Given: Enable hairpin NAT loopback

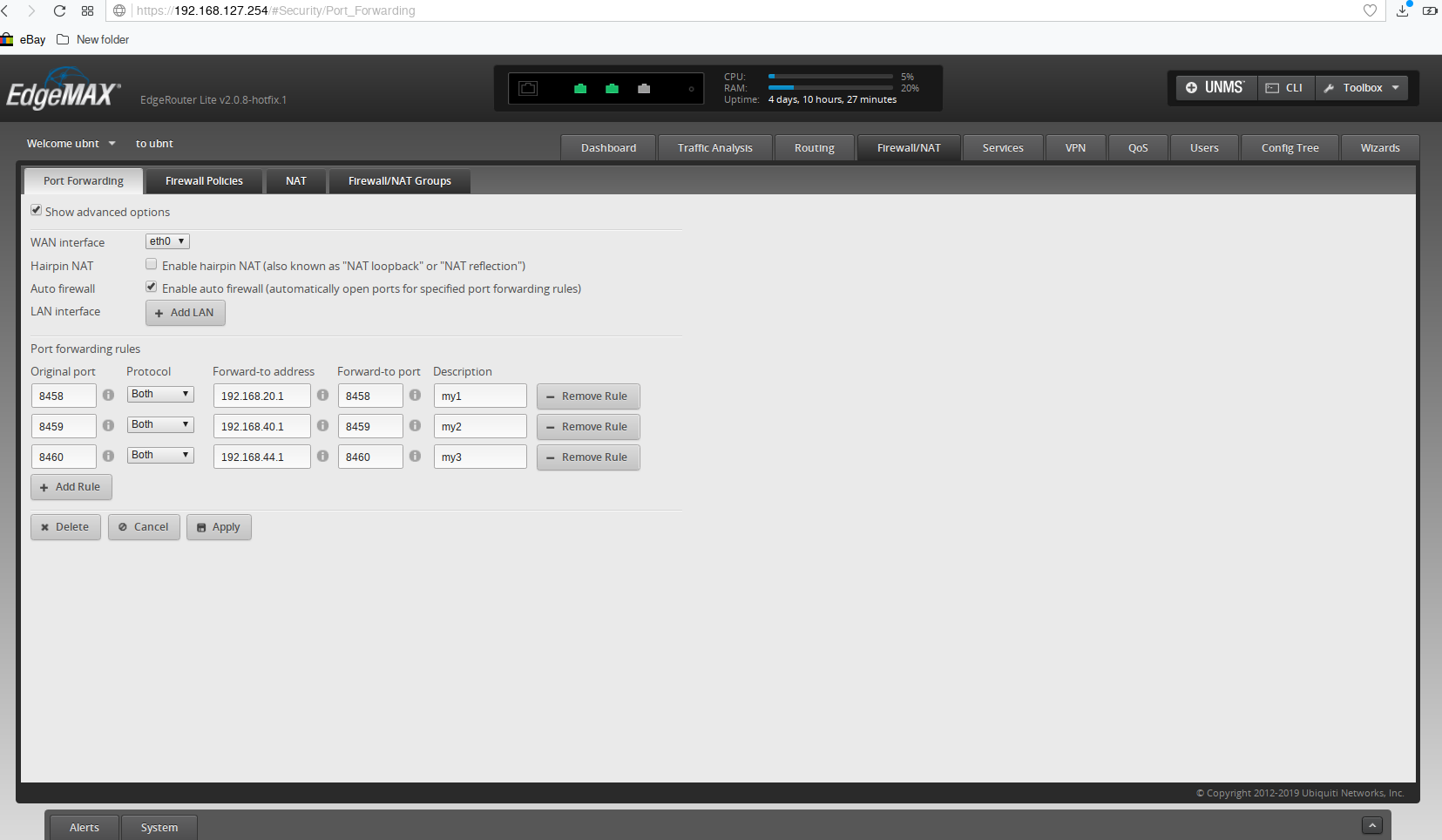Looking at the screenshot, I should point(151,263).
